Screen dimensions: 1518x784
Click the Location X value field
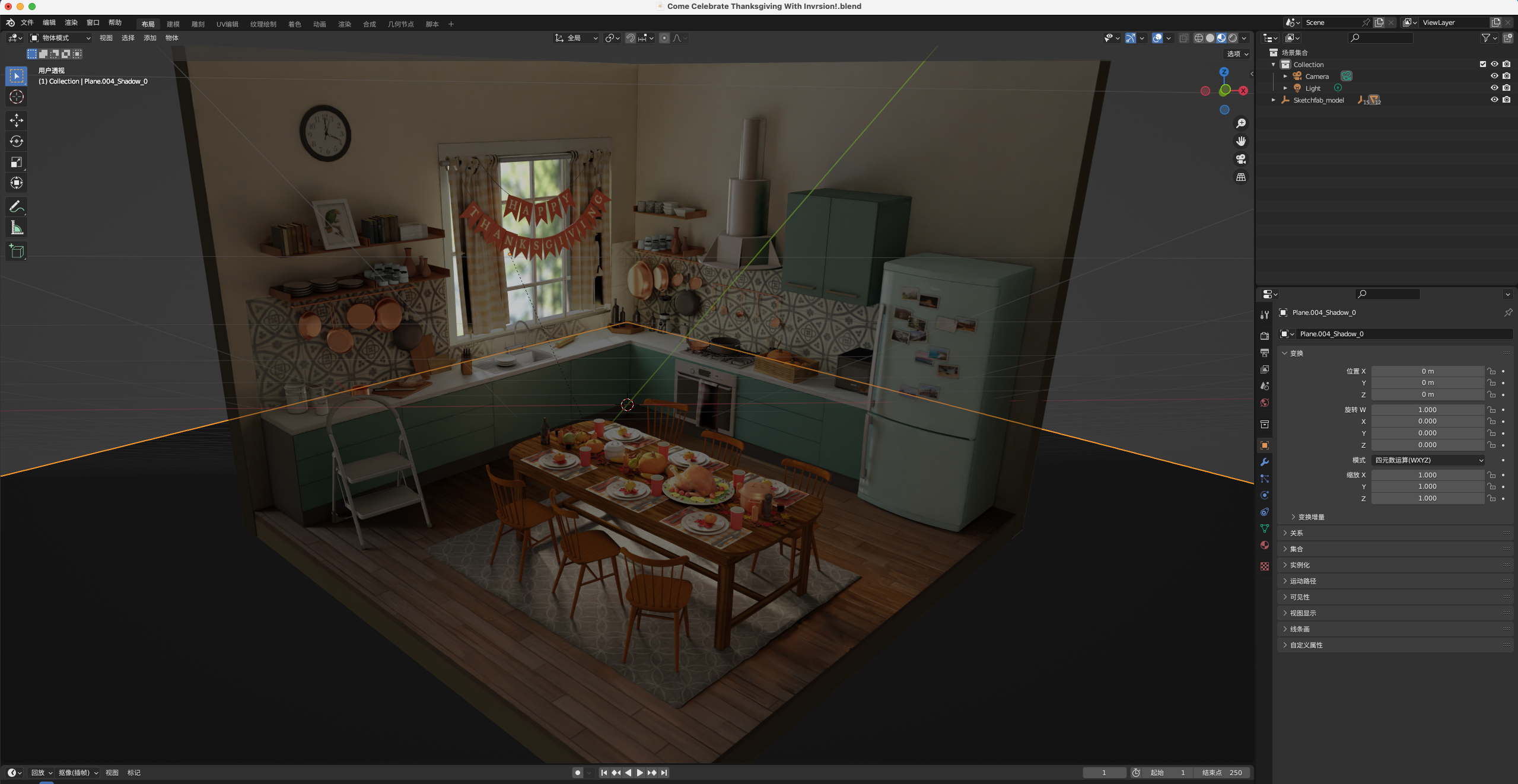tap(1428, 371)
